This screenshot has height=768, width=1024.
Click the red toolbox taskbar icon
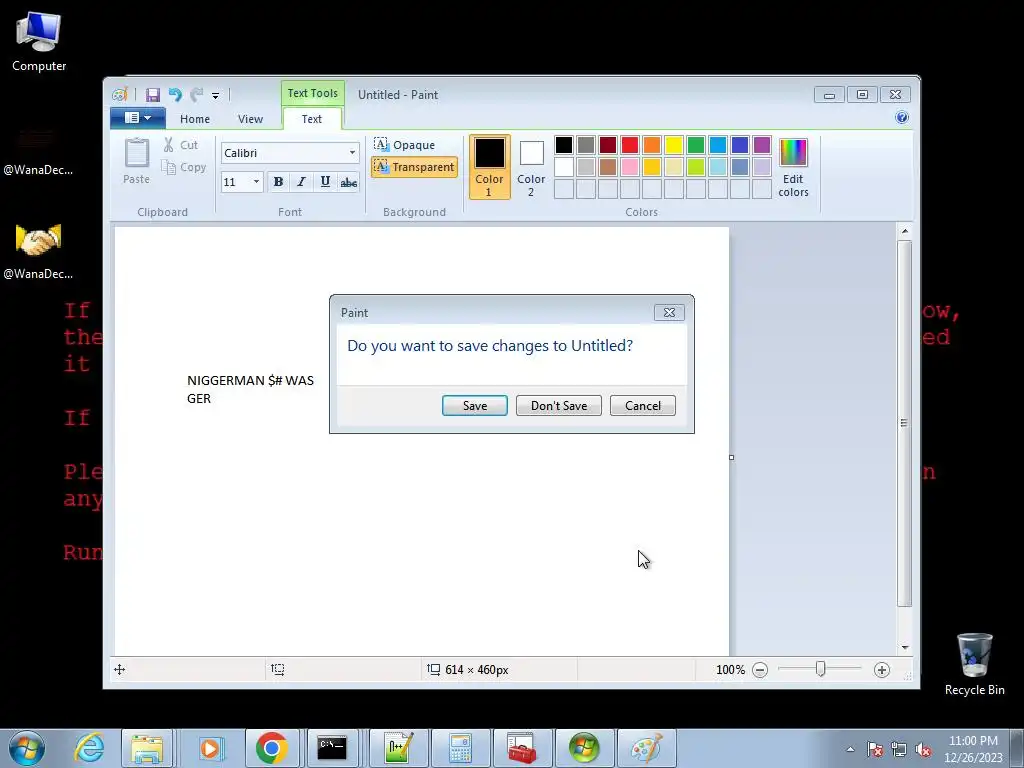522,748
